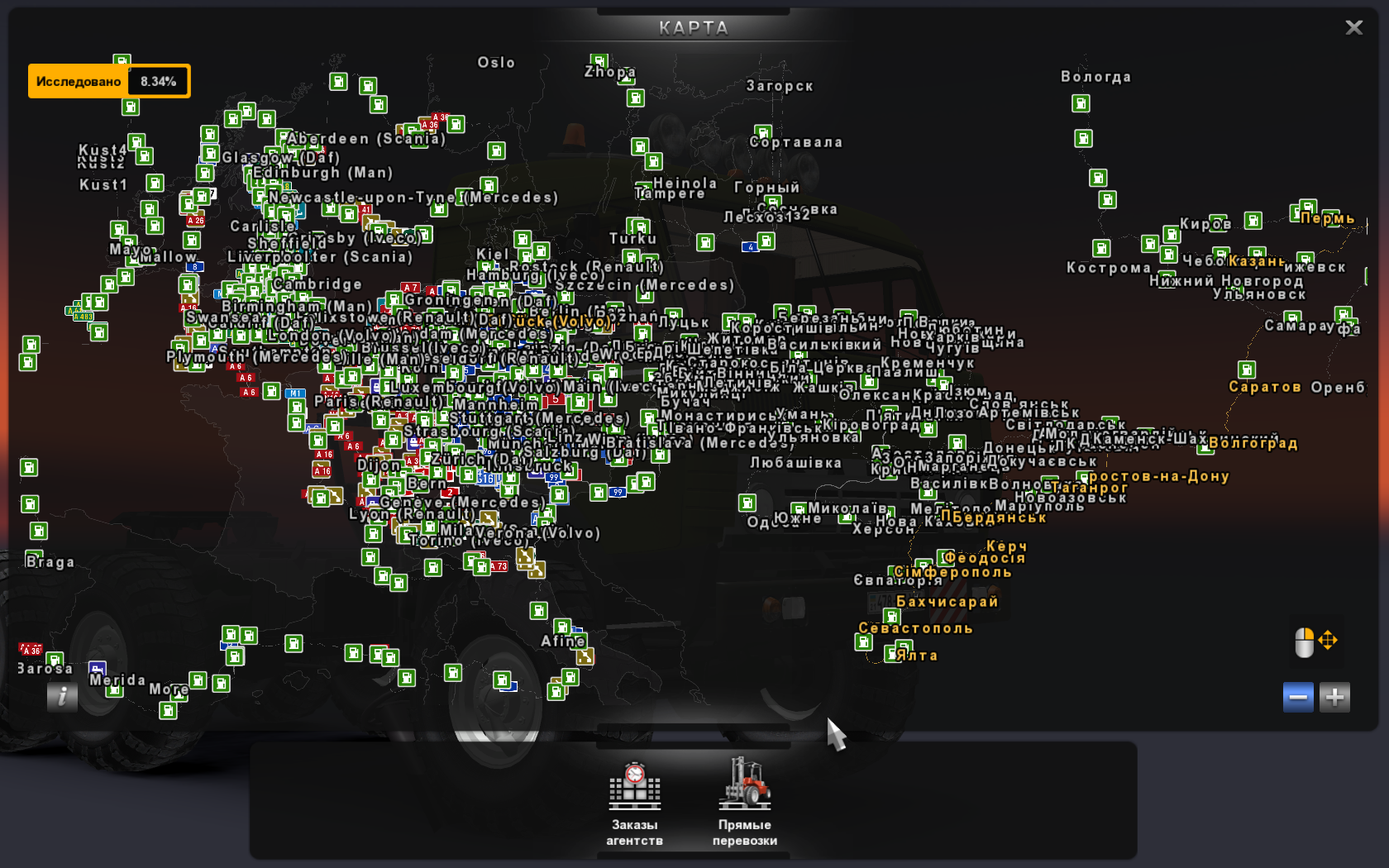
Task: Click the fuel station icon left of Кострома label
Action: coord(1101,248)
